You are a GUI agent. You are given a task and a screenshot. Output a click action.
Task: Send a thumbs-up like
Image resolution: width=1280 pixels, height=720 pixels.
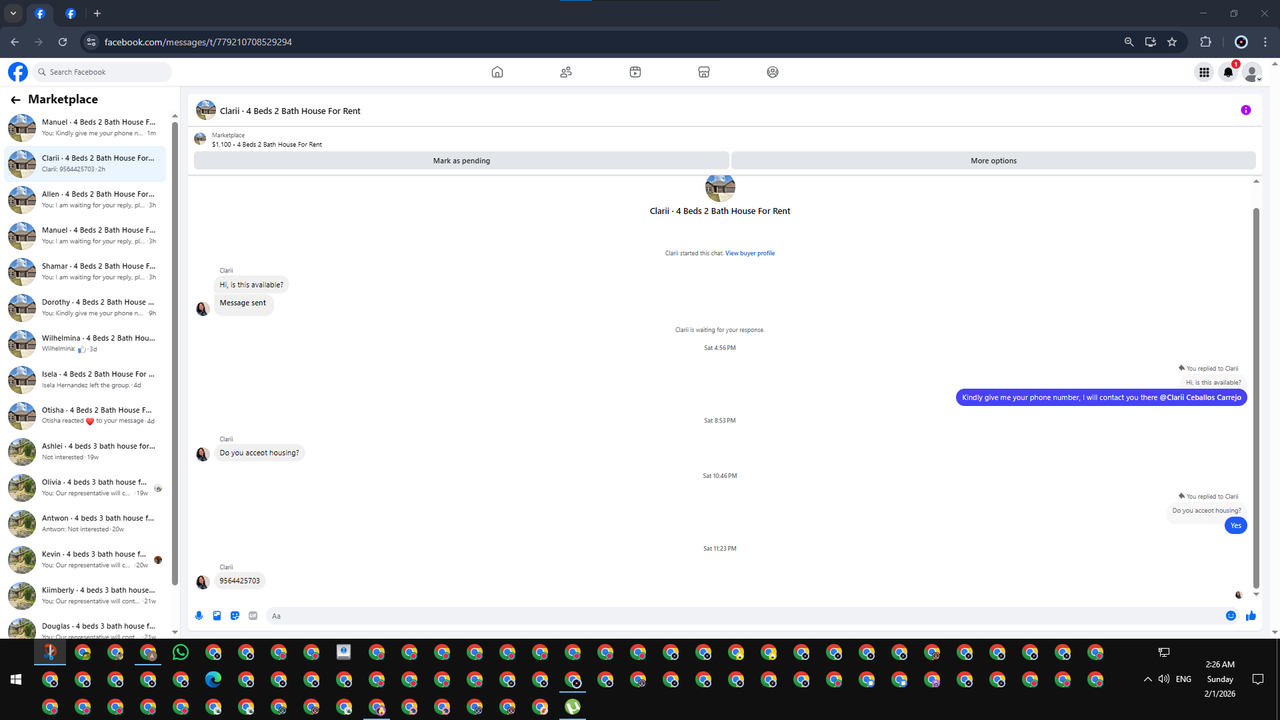click(x=1251, y=616)
